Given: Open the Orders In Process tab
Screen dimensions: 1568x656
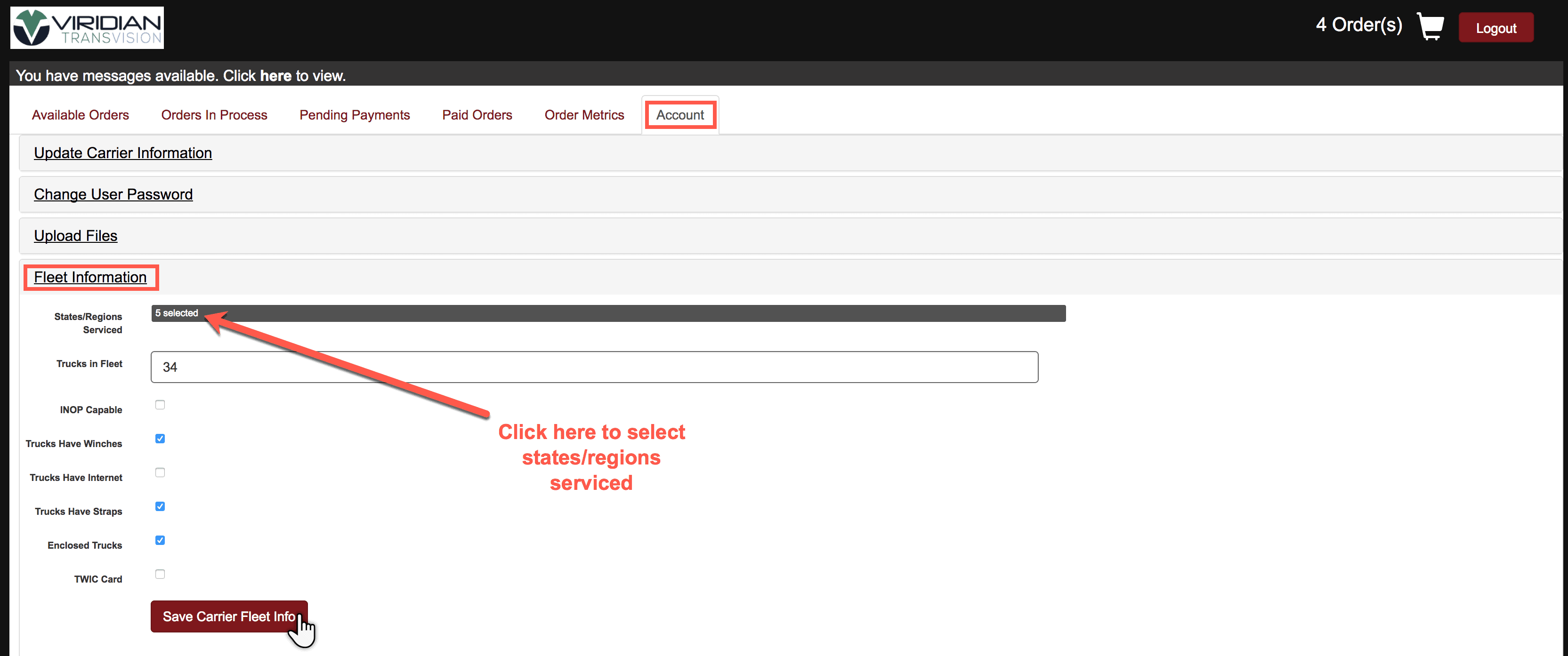Looking at the screenshot, I should 214,115.
